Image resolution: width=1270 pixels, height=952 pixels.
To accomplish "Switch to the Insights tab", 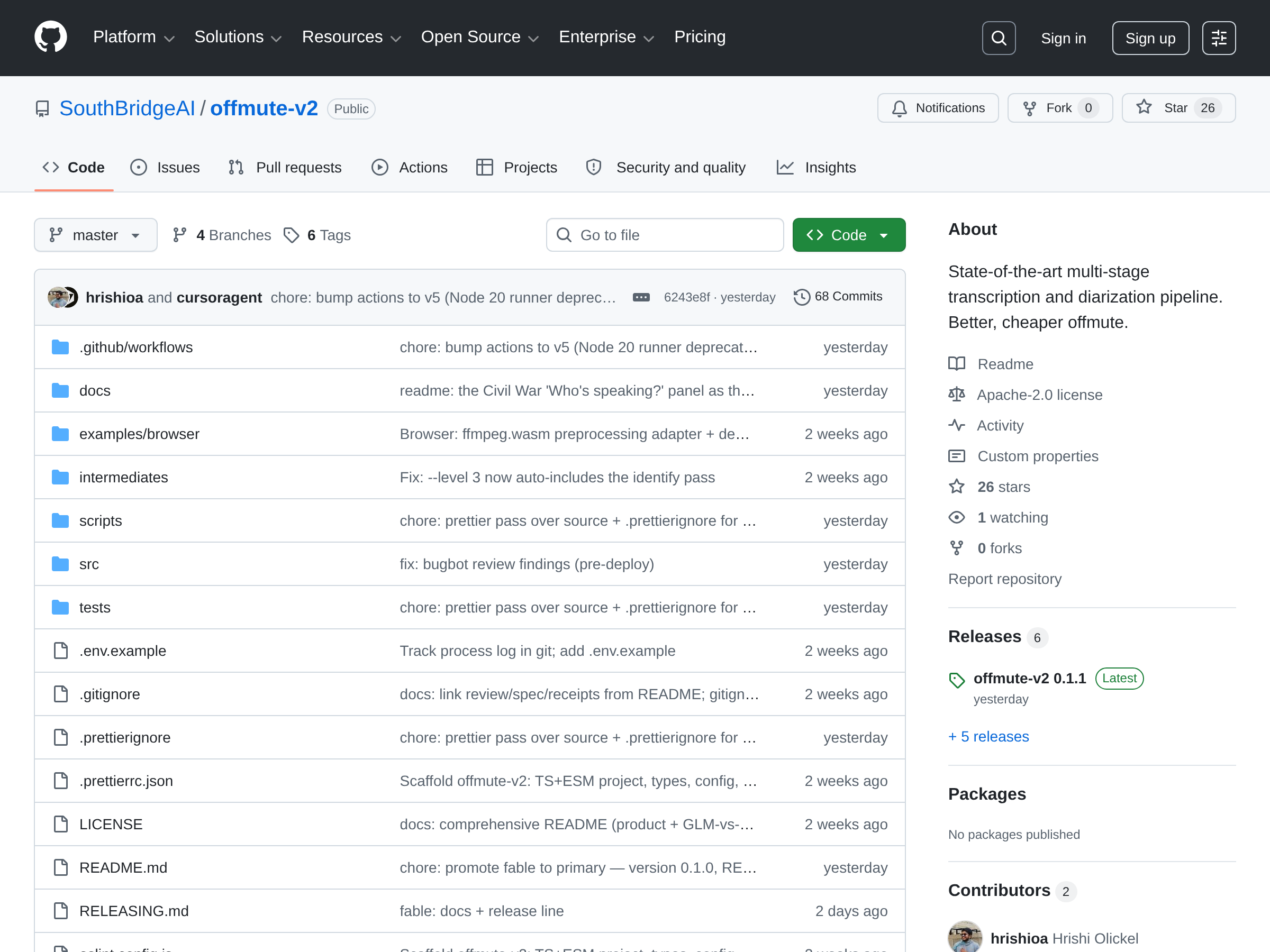I will coord(816,168).
